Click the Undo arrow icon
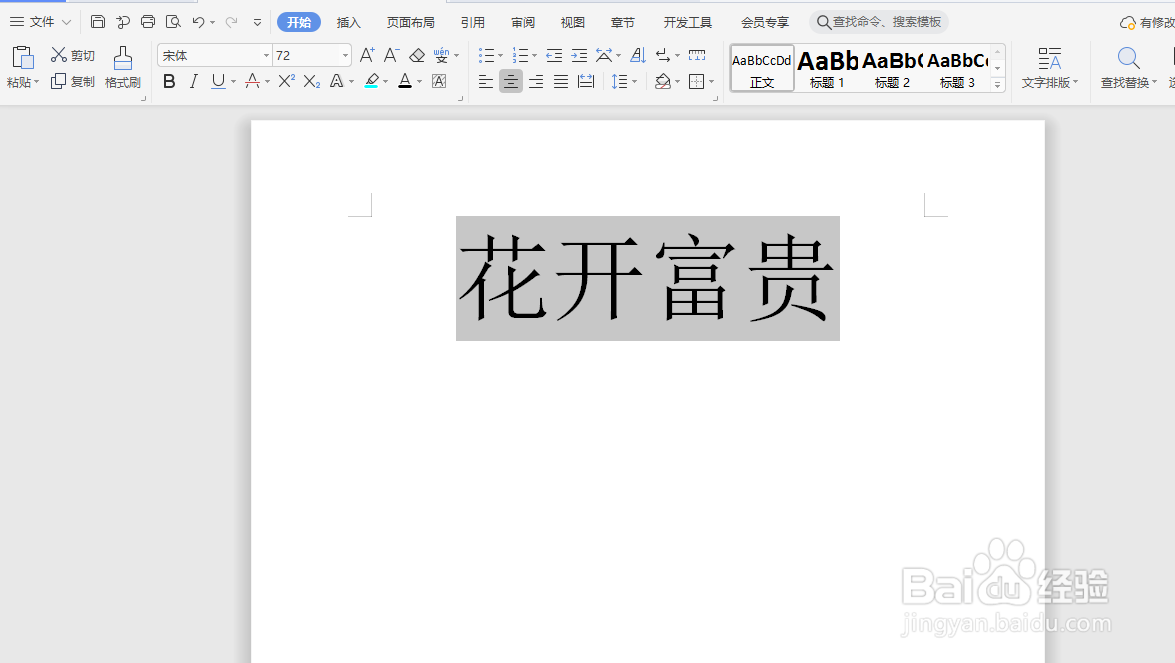Screen dimensions: 1175x663 pyautogui.click(x=198, y=22)
